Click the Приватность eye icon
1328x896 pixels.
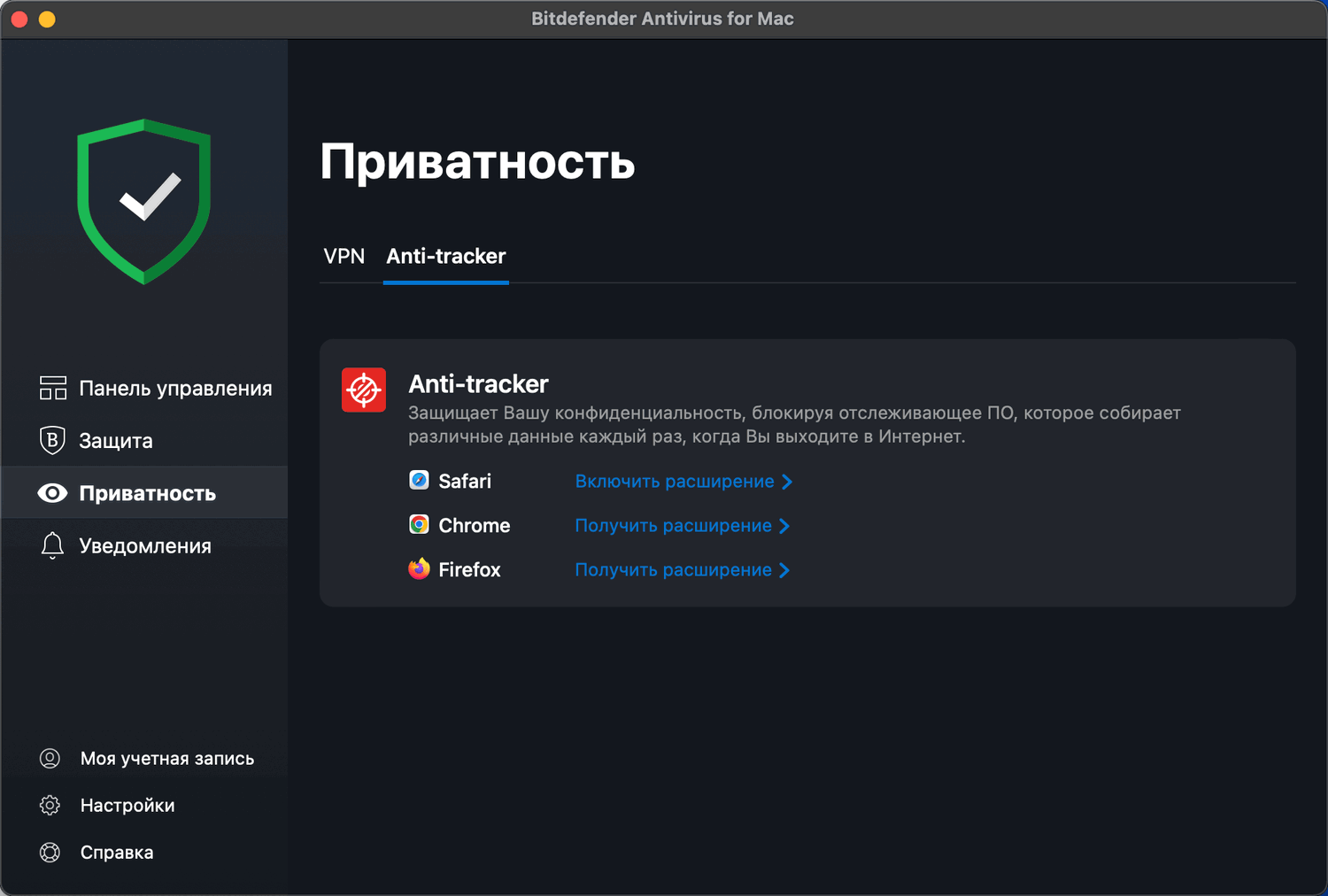point(52,493)
